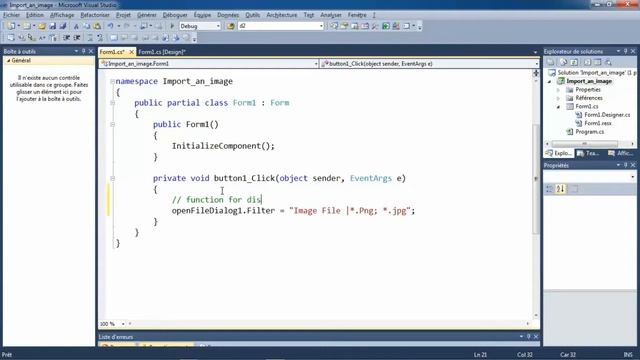
Task: Click the Cut scissors icon
Action: pos(76,26)
